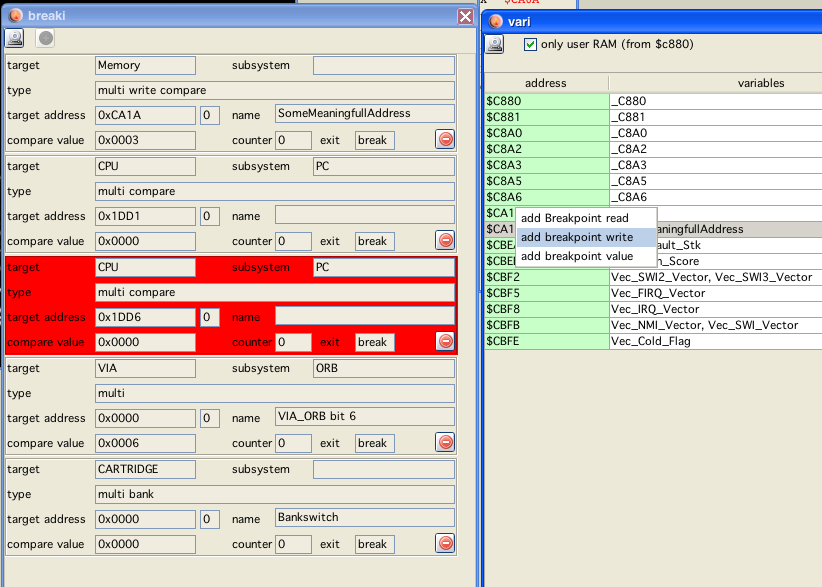This screenshot has width=822, height=587.
Task: Choose 'add Breakpoint read' from context menu
Action: pos(574,218)
